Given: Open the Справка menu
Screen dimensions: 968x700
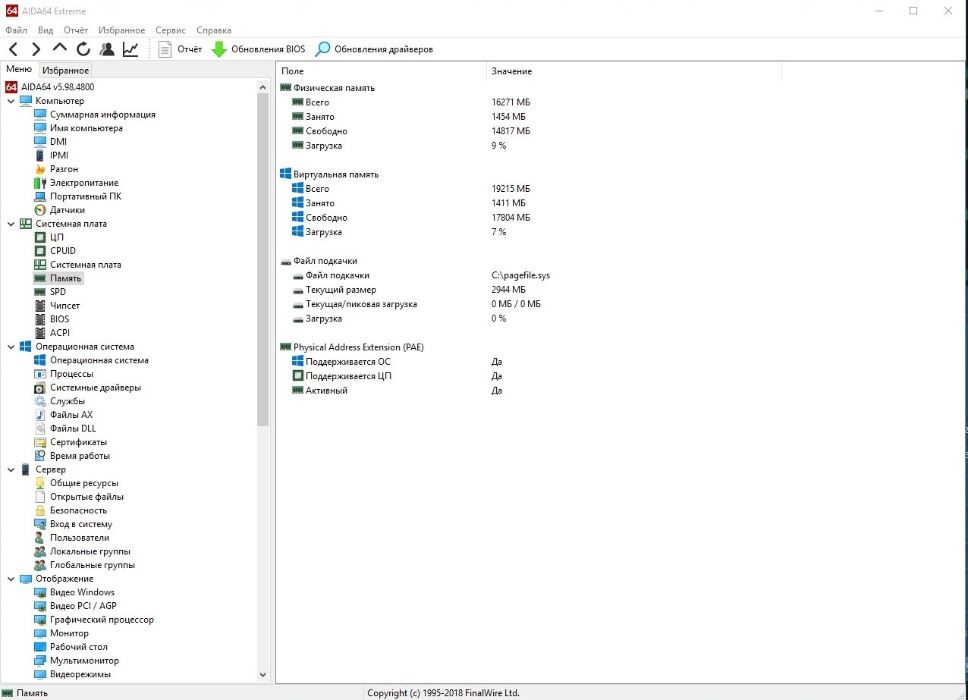Looking at the screenshot, I should tap(214, 30).
